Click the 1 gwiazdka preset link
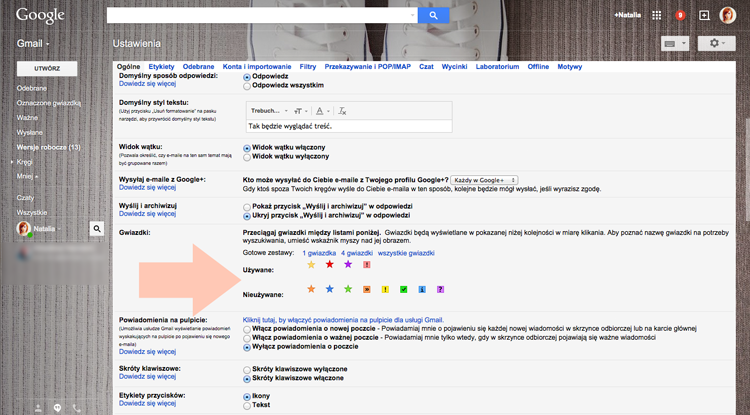The width and height of the screenshot is (750, 415). 319,253
